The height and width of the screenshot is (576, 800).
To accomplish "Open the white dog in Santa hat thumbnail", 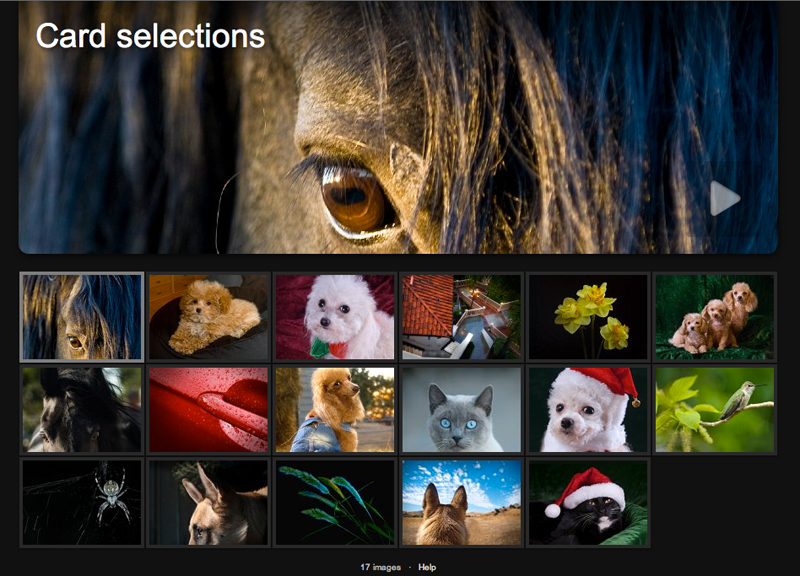I will coord(588,410).
